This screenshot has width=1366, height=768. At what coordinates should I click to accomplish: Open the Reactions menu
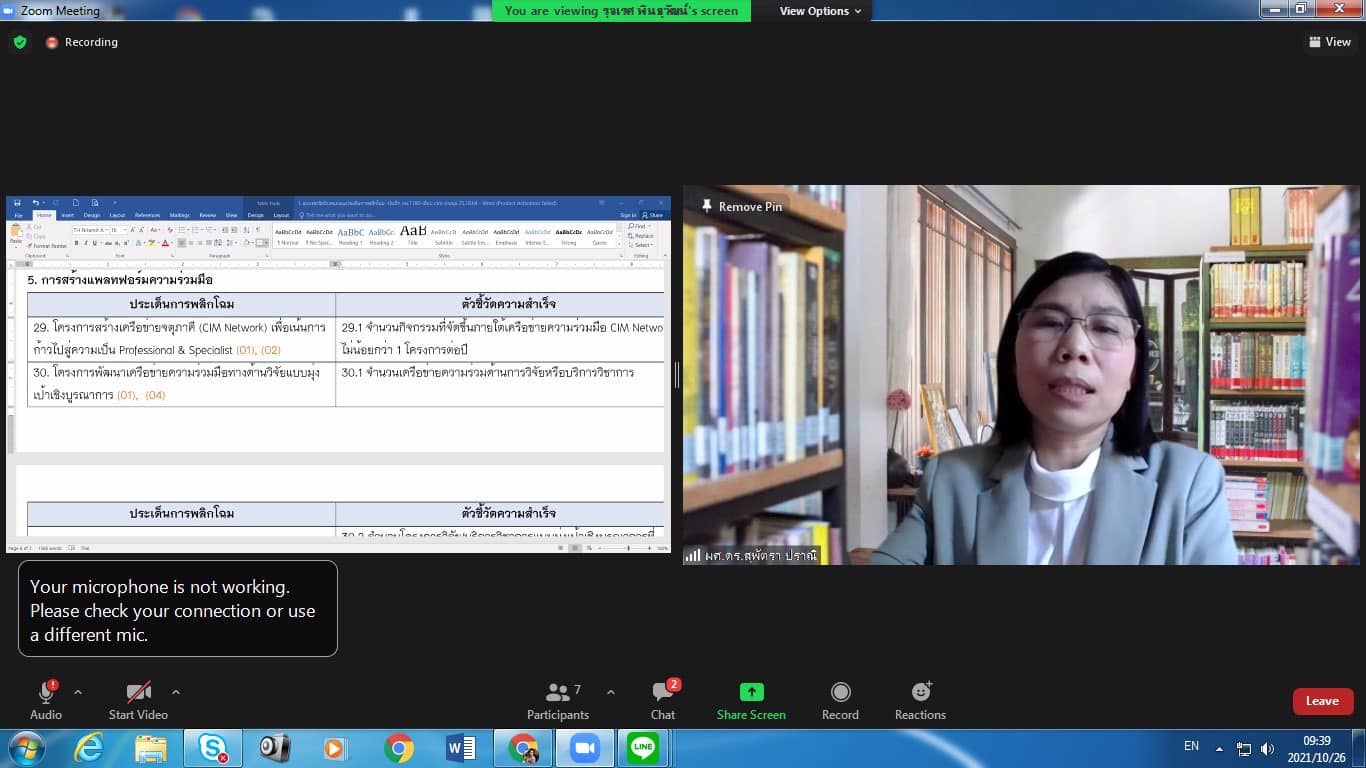point(920,693)
